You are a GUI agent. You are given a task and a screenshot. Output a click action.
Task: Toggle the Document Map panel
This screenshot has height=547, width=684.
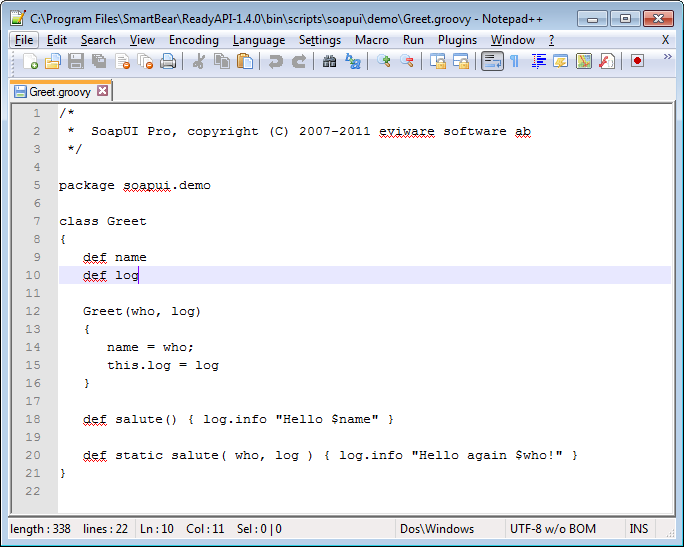(x=584, y=61)
